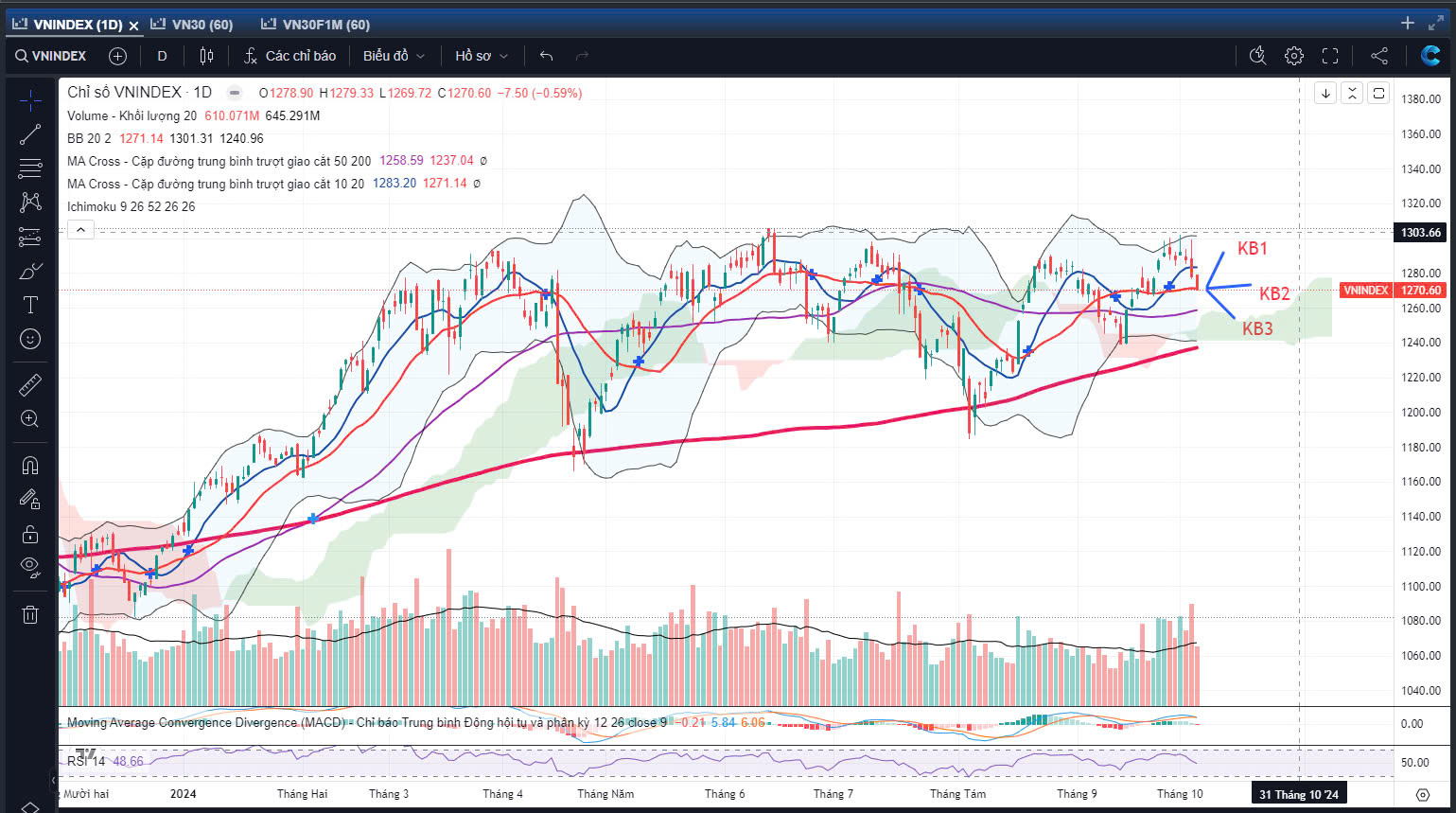Switch to the VN30F1M (60) tab
1456x813 pixels.
[x=316, y=25]
